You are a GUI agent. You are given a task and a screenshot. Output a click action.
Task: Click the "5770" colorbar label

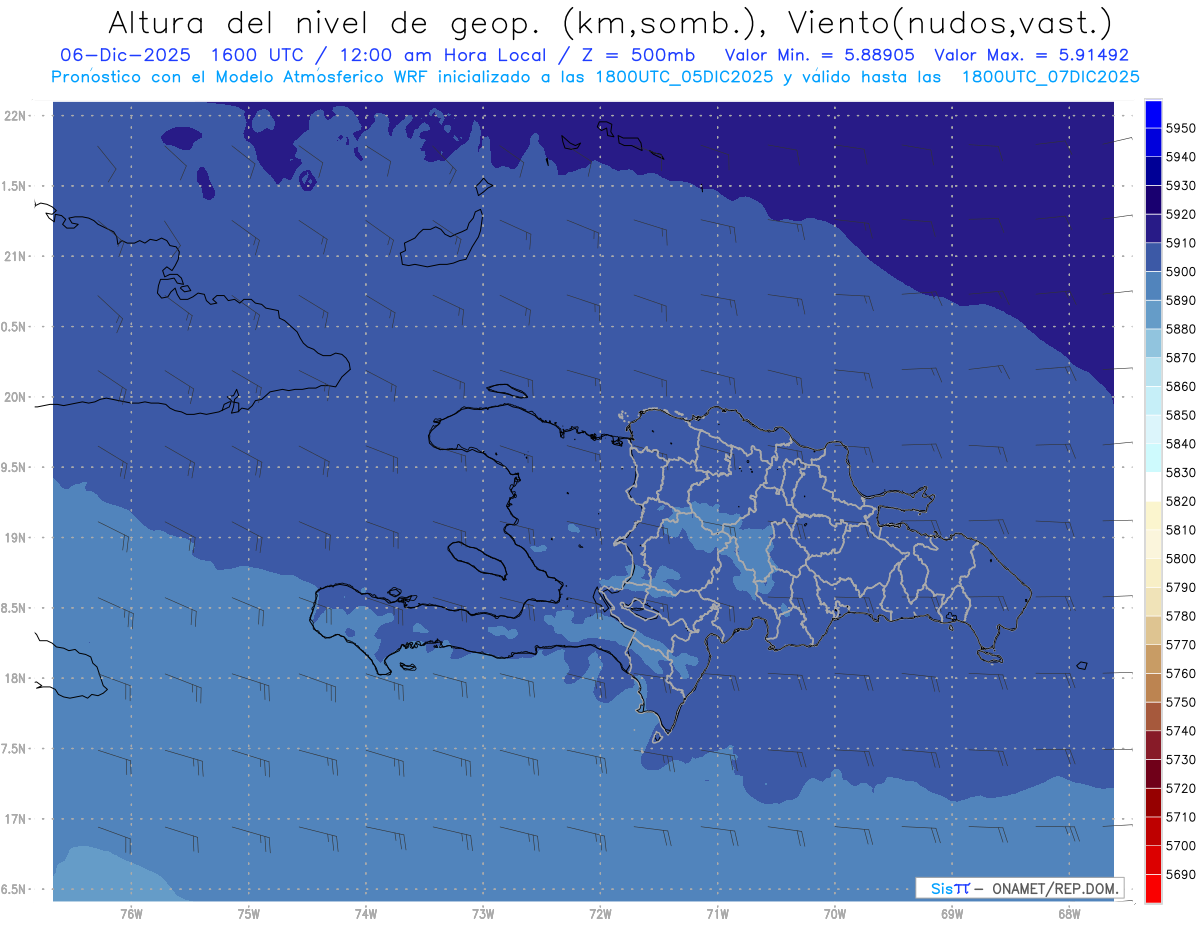[x=1180, y=644]
